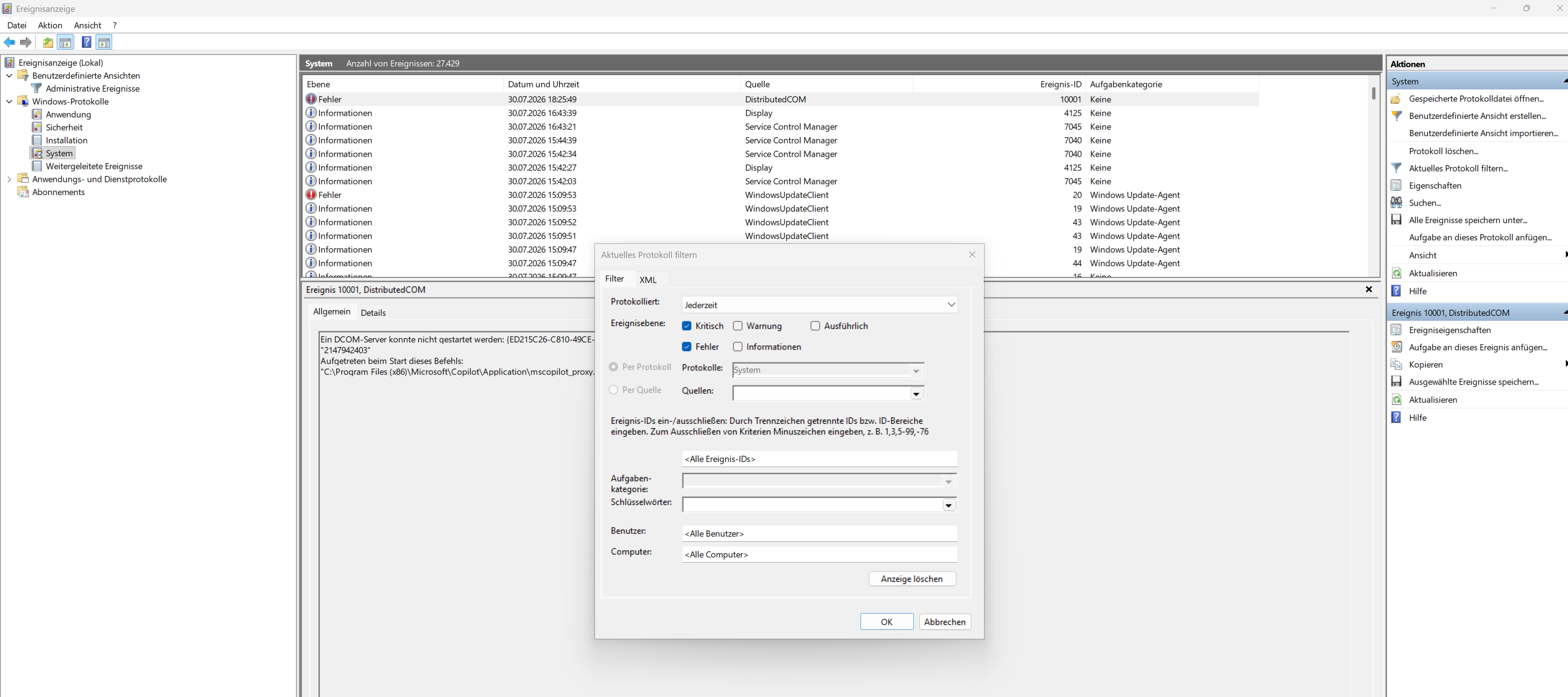Viewport: 1568px width, 697px height.
Task: Click the OK button
Action: pos(886,621)
